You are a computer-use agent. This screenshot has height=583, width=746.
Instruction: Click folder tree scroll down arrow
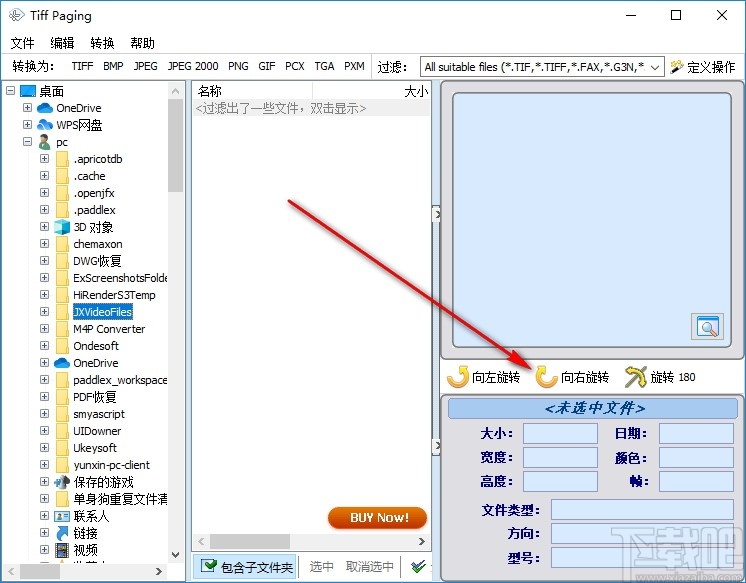175,554
